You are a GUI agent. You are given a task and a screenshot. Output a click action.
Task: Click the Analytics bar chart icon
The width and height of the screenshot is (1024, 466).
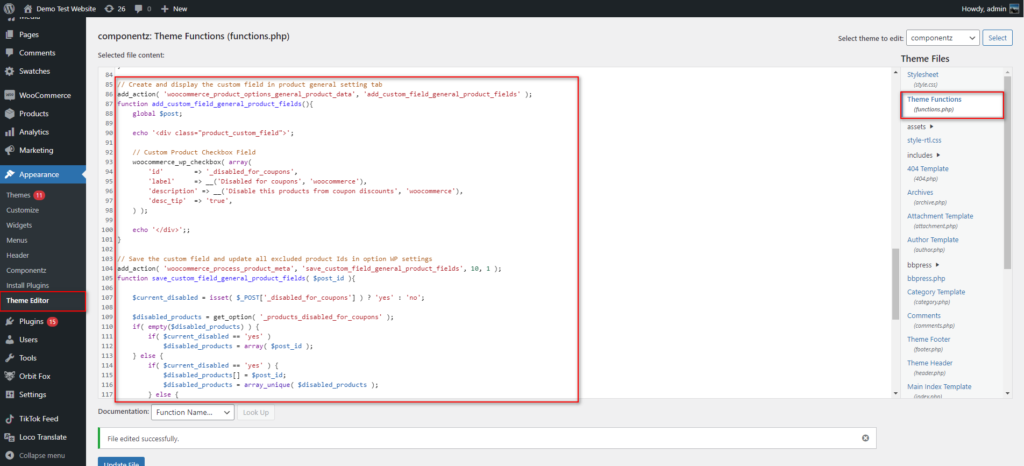pos(10,132)
